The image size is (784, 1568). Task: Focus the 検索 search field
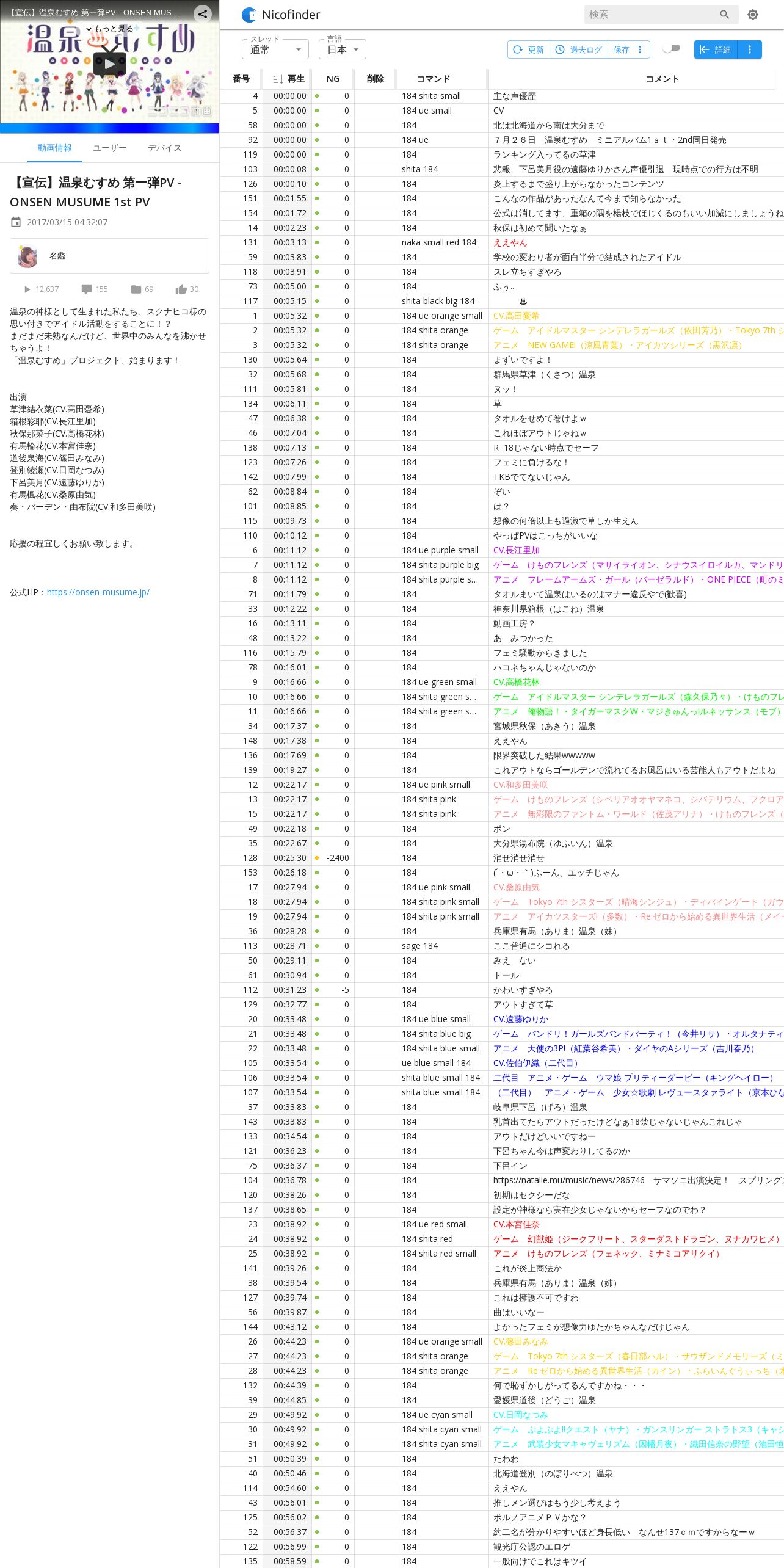652,15
